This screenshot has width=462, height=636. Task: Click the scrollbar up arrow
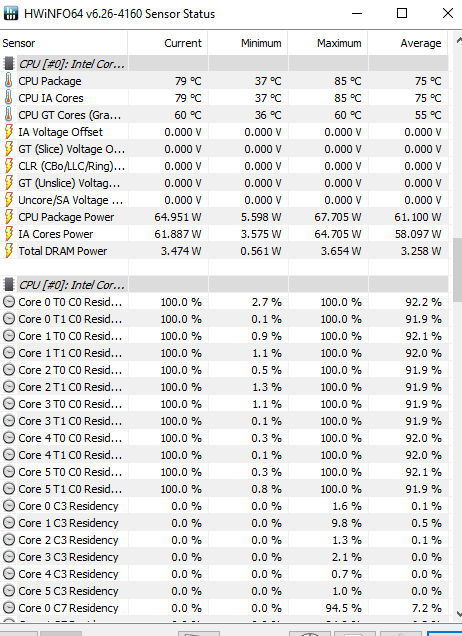(x=458, y=41)
